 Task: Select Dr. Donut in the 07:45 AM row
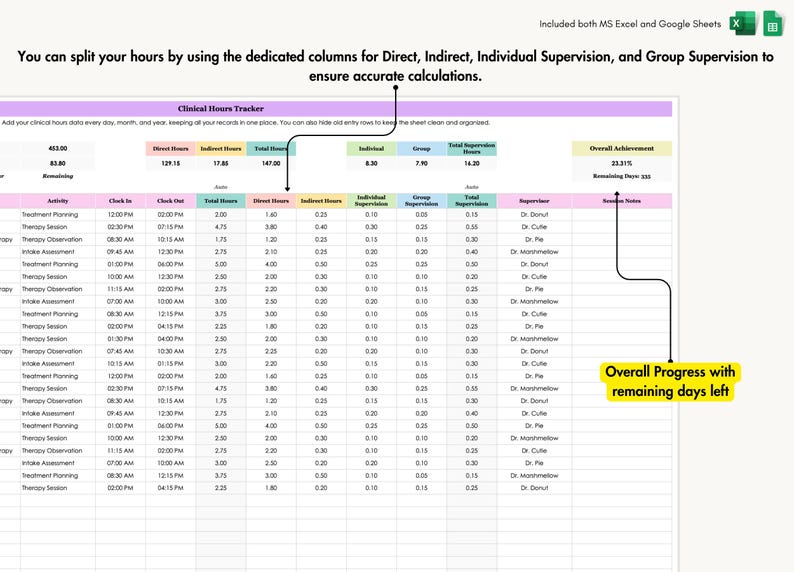point(534,351)
